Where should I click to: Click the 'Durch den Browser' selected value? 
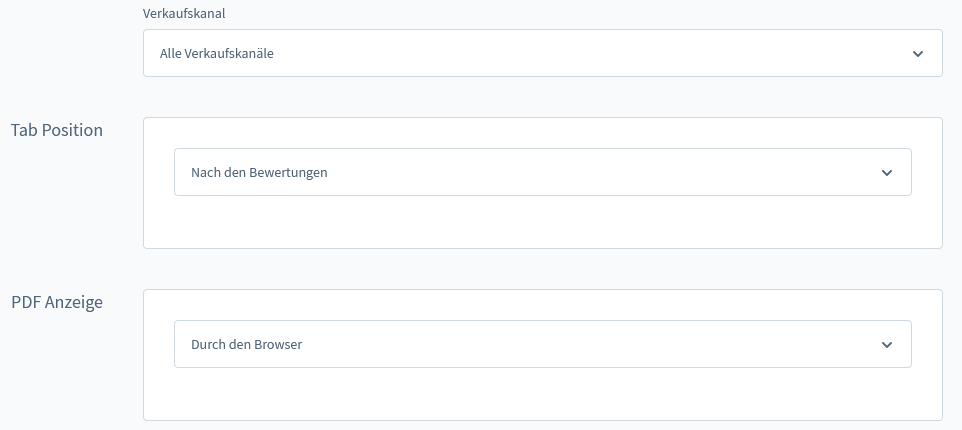pos(247,344)
